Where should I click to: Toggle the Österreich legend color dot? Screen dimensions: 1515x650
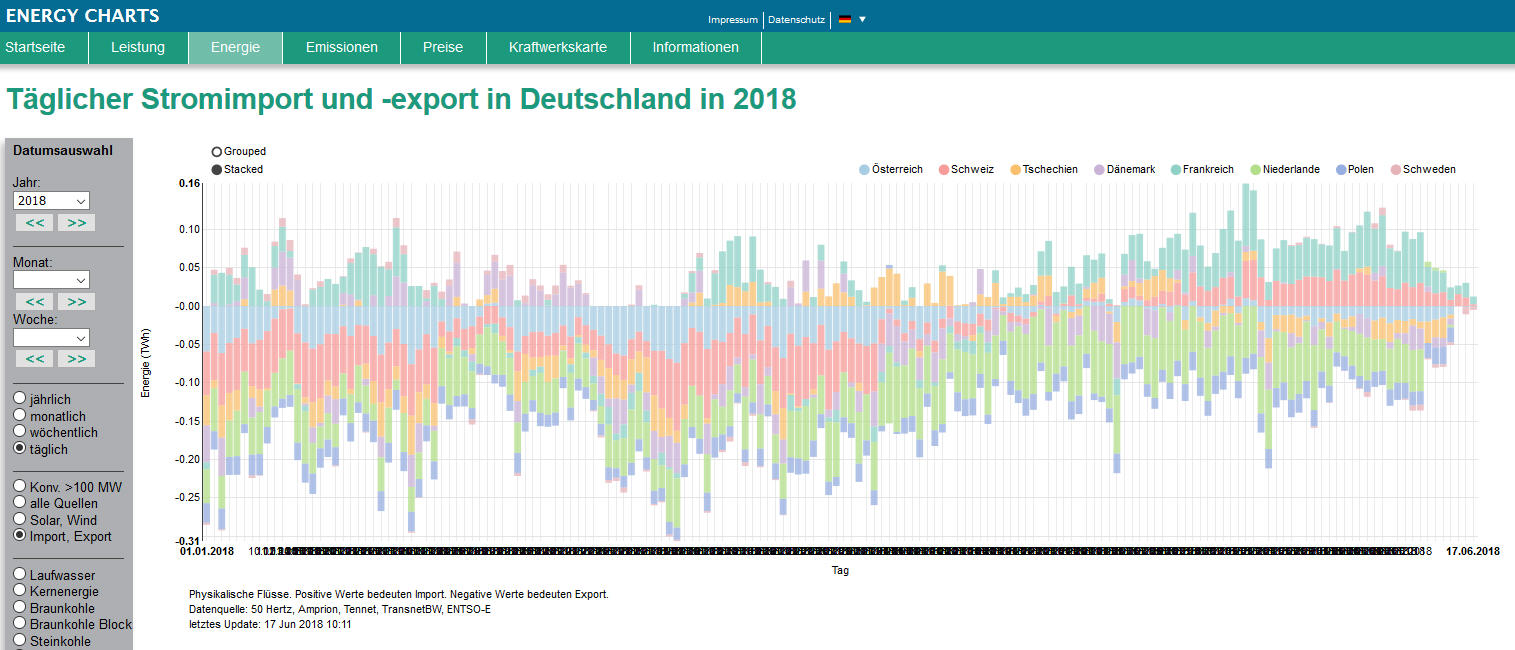[865, 170]
